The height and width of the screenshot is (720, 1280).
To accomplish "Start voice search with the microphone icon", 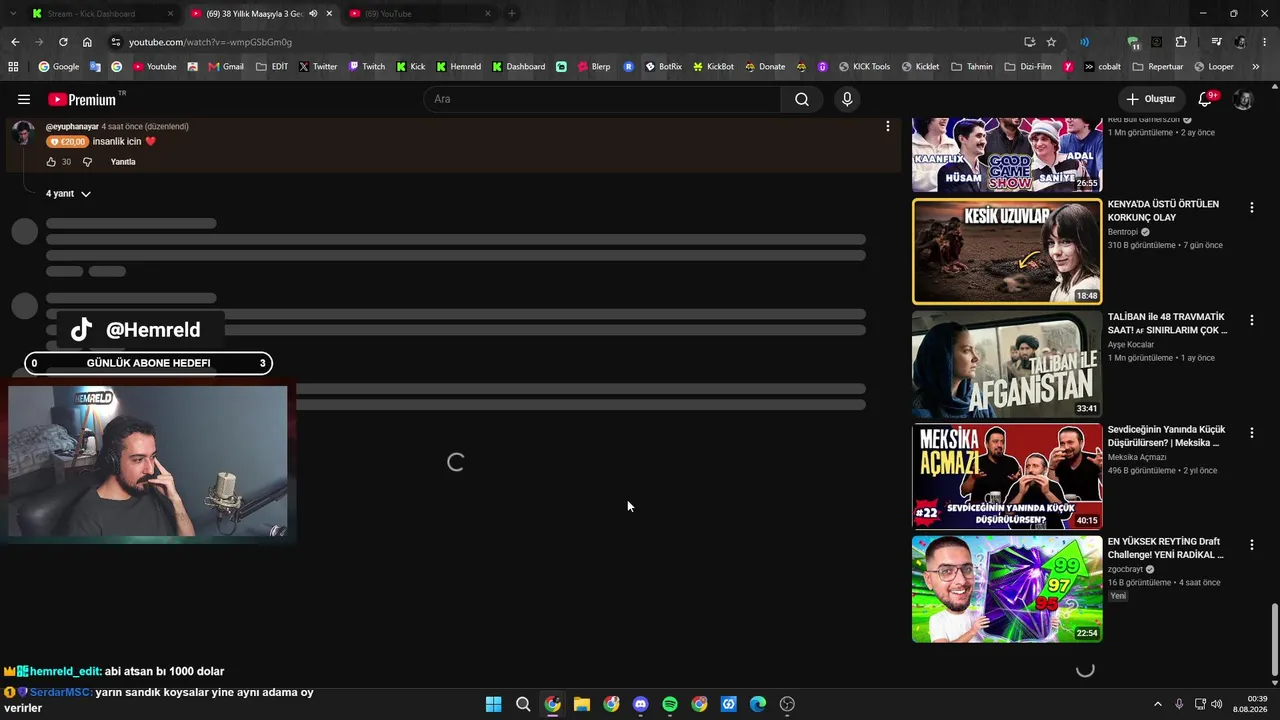I will [x=847, y=99].
